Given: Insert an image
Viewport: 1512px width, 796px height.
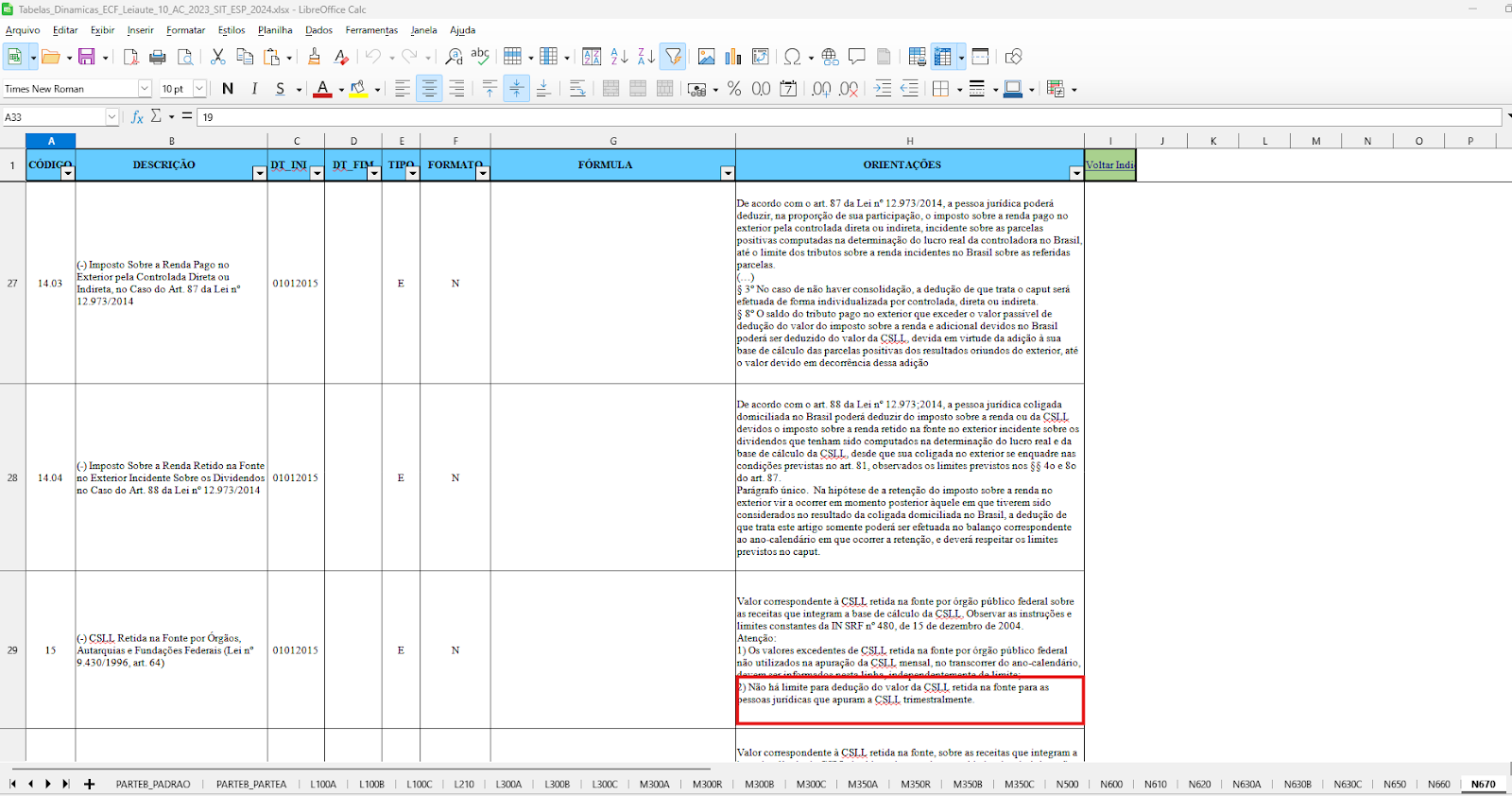Looking at the screenshot, I should (x=706, y=57).
